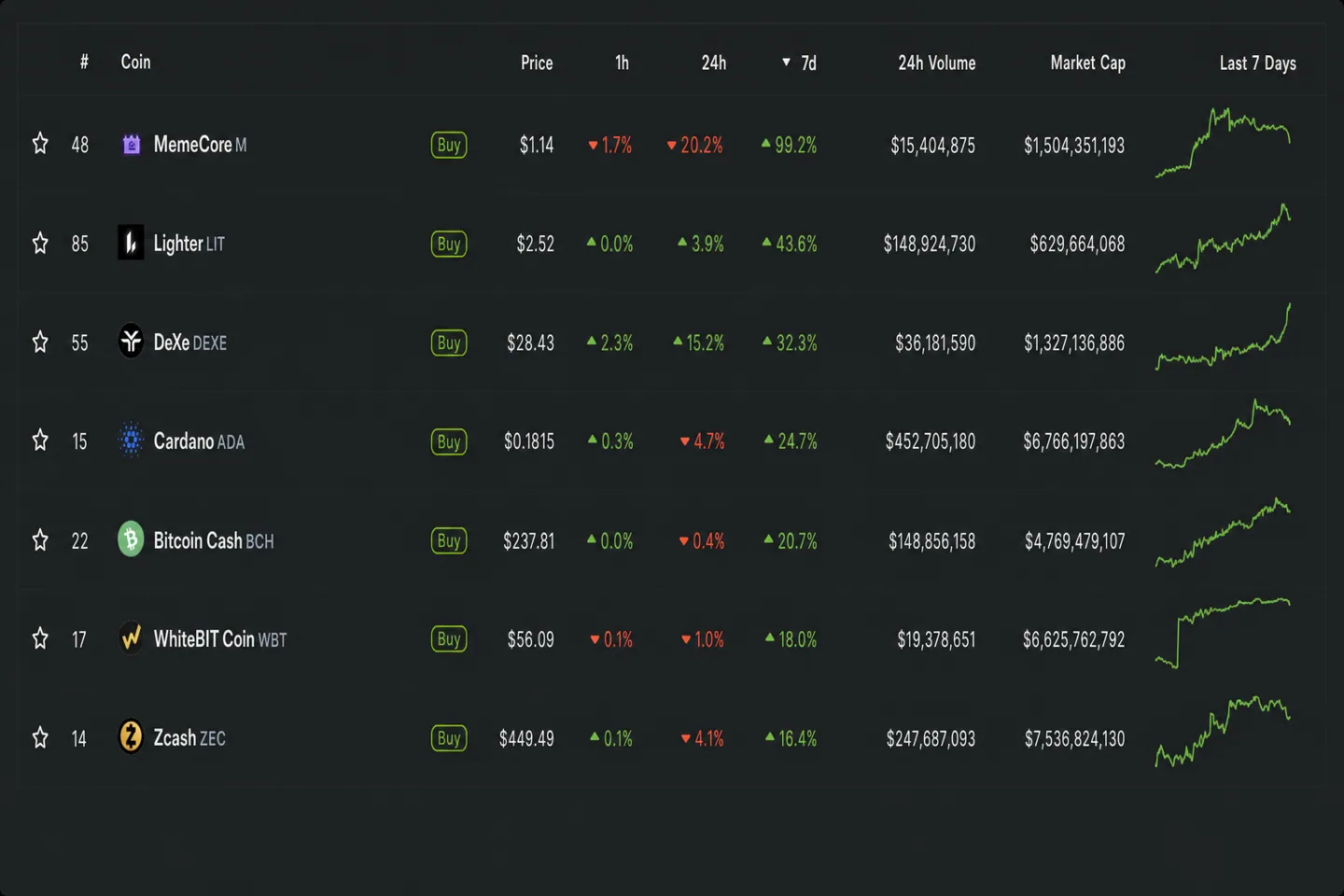This screenshot has height=896, width=1344.
Task: Open the MemeCore coin name link
Action: tap(200, 145)
